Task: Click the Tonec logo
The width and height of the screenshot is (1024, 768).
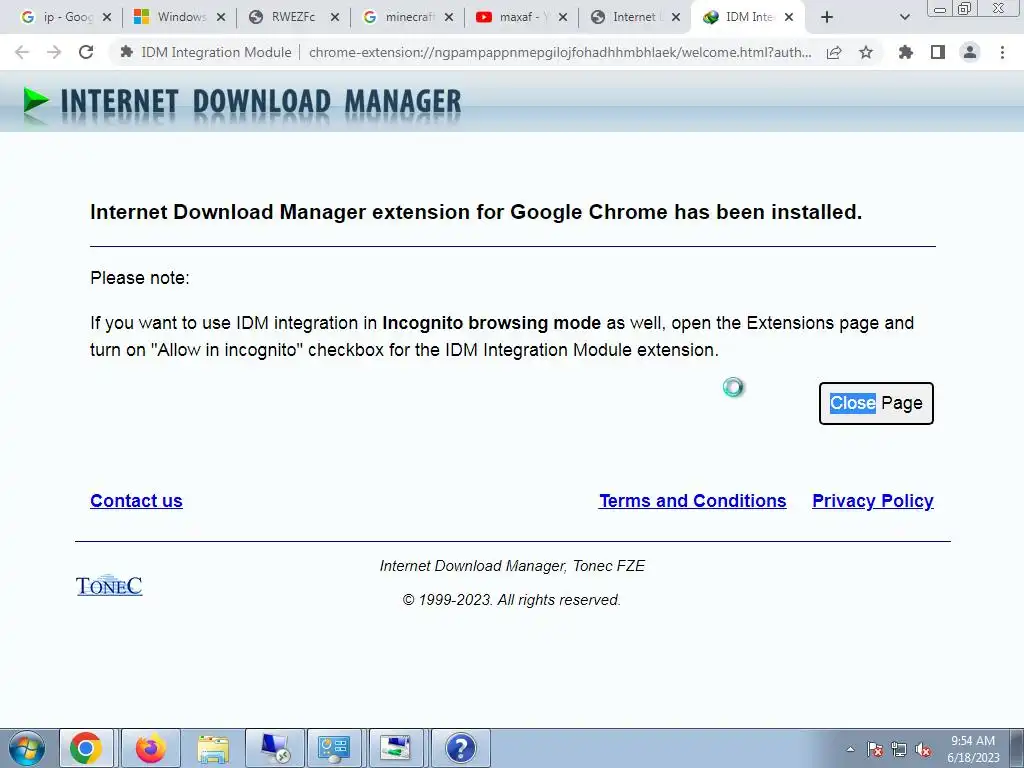Action: 109,585
